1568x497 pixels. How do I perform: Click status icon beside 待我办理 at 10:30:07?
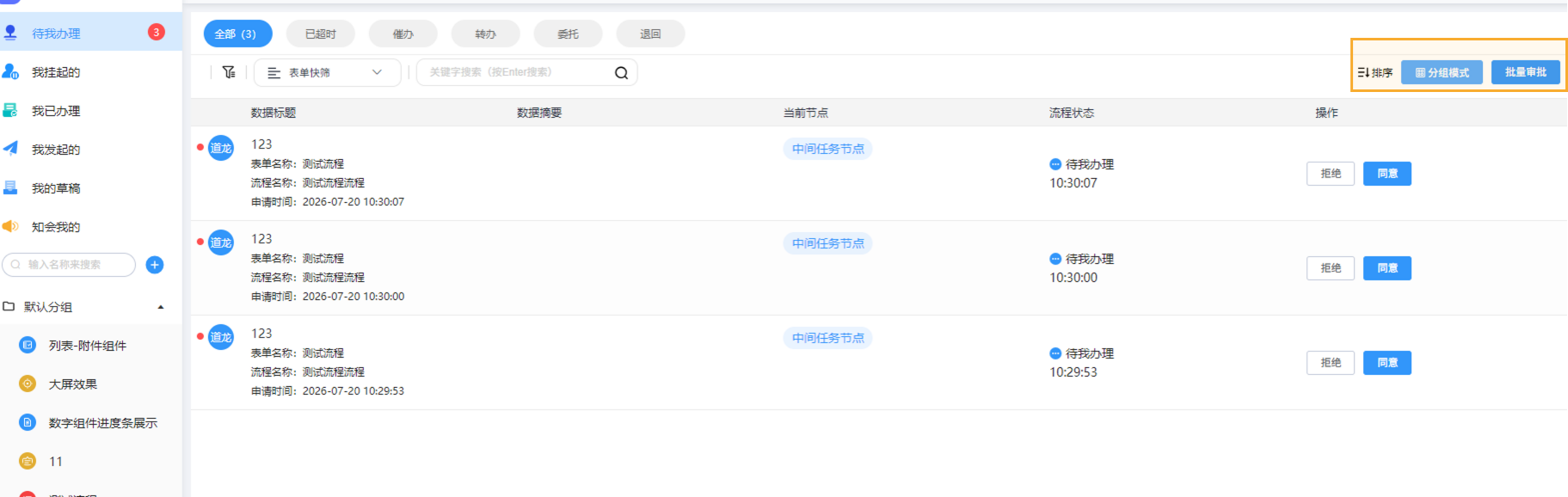1055,164
